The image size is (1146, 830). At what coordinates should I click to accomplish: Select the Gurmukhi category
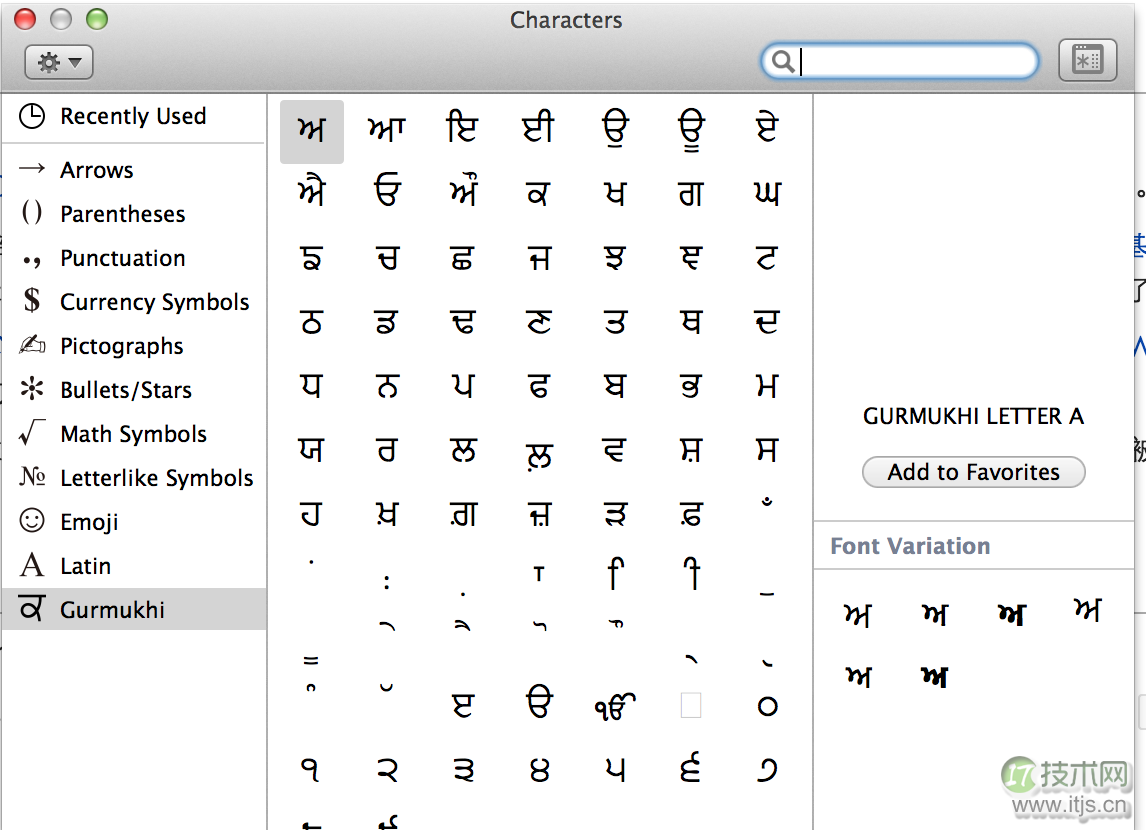(133, 609)
